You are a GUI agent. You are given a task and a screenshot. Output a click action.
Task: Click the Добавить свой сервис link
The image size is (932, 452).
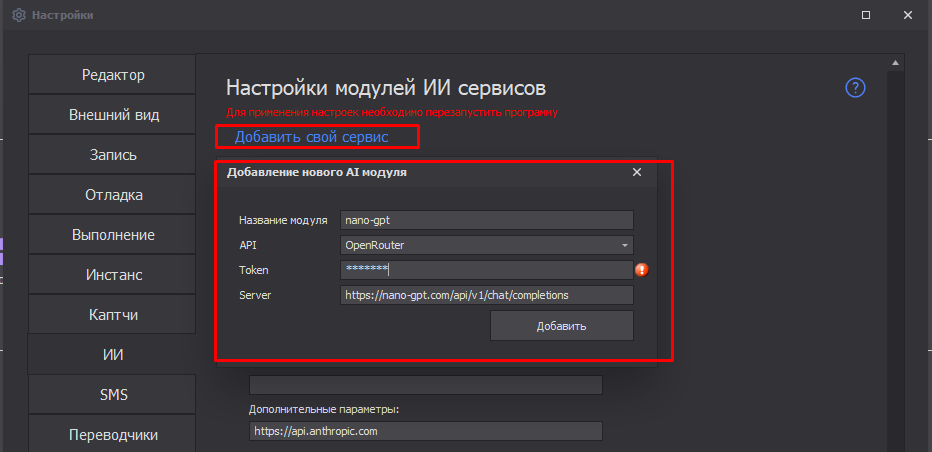point(311,137)
